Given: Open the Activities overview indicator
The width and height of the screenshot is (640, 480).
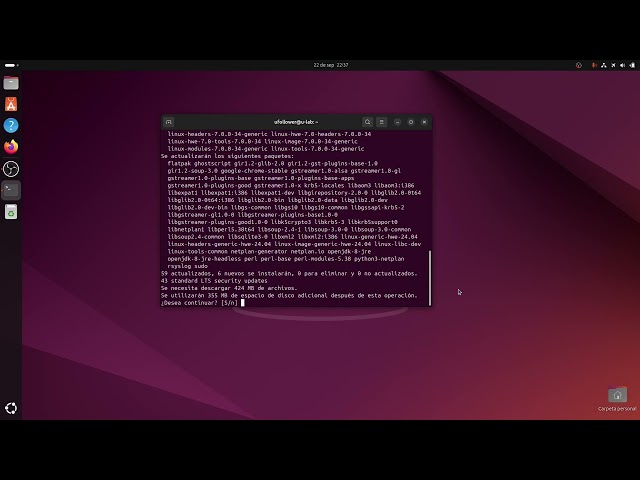Looking at the screenshot, I should [11, 65].
